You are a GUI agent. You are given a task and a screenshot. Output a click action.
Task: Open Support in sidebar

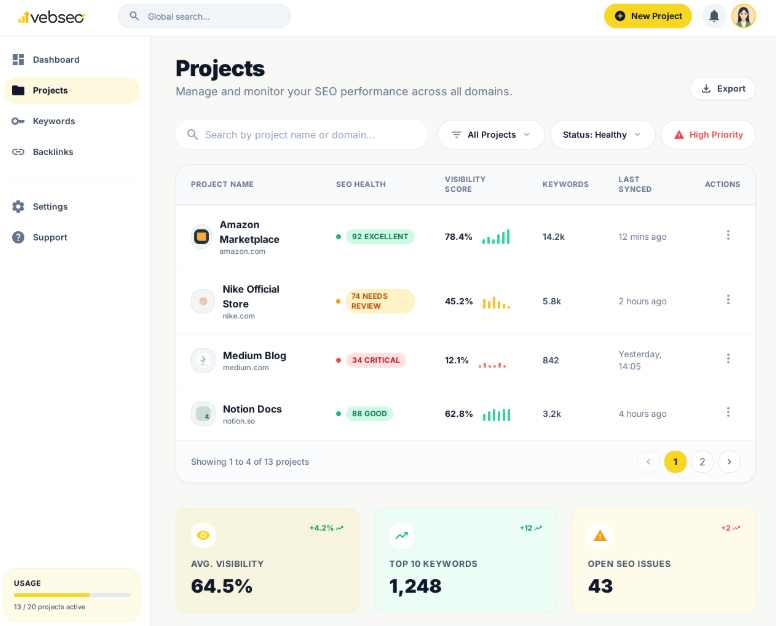72,238
